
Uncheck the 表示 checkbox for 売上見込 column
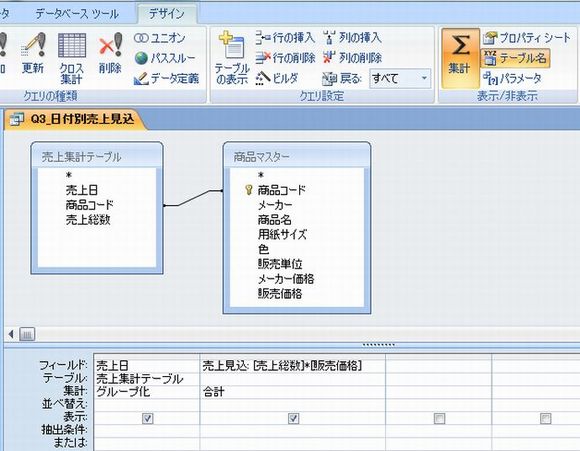click(x=293, y=418)
